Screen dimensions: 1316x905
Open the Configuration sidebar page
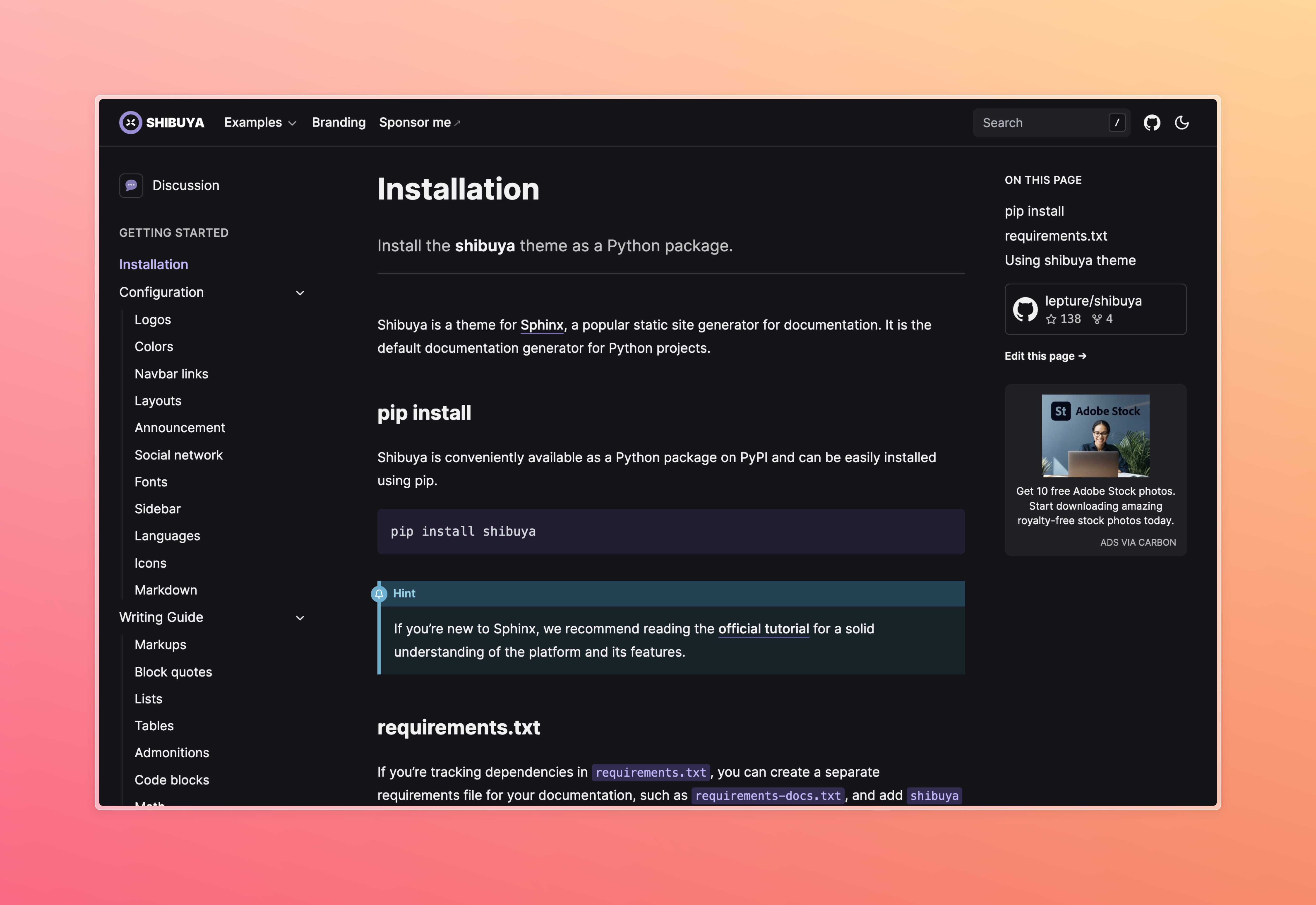coord(161,292)
